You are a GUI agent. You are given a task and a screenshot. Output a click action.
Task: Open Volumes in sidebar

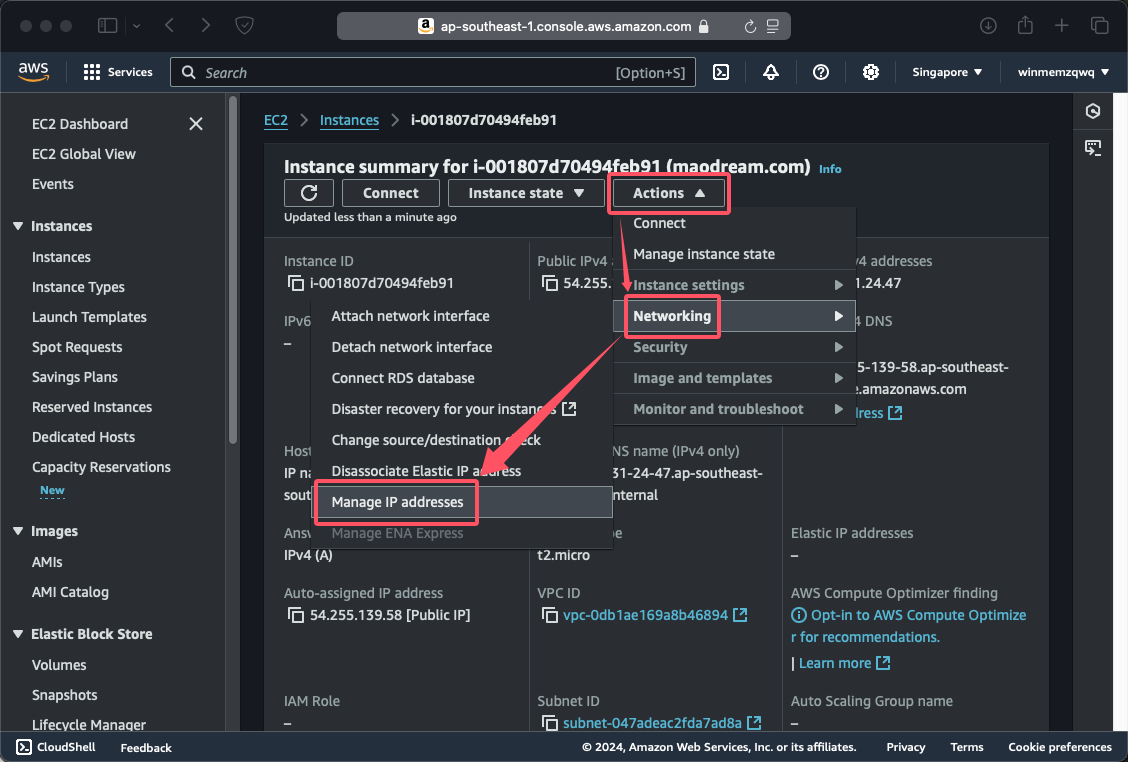(59, 665)
